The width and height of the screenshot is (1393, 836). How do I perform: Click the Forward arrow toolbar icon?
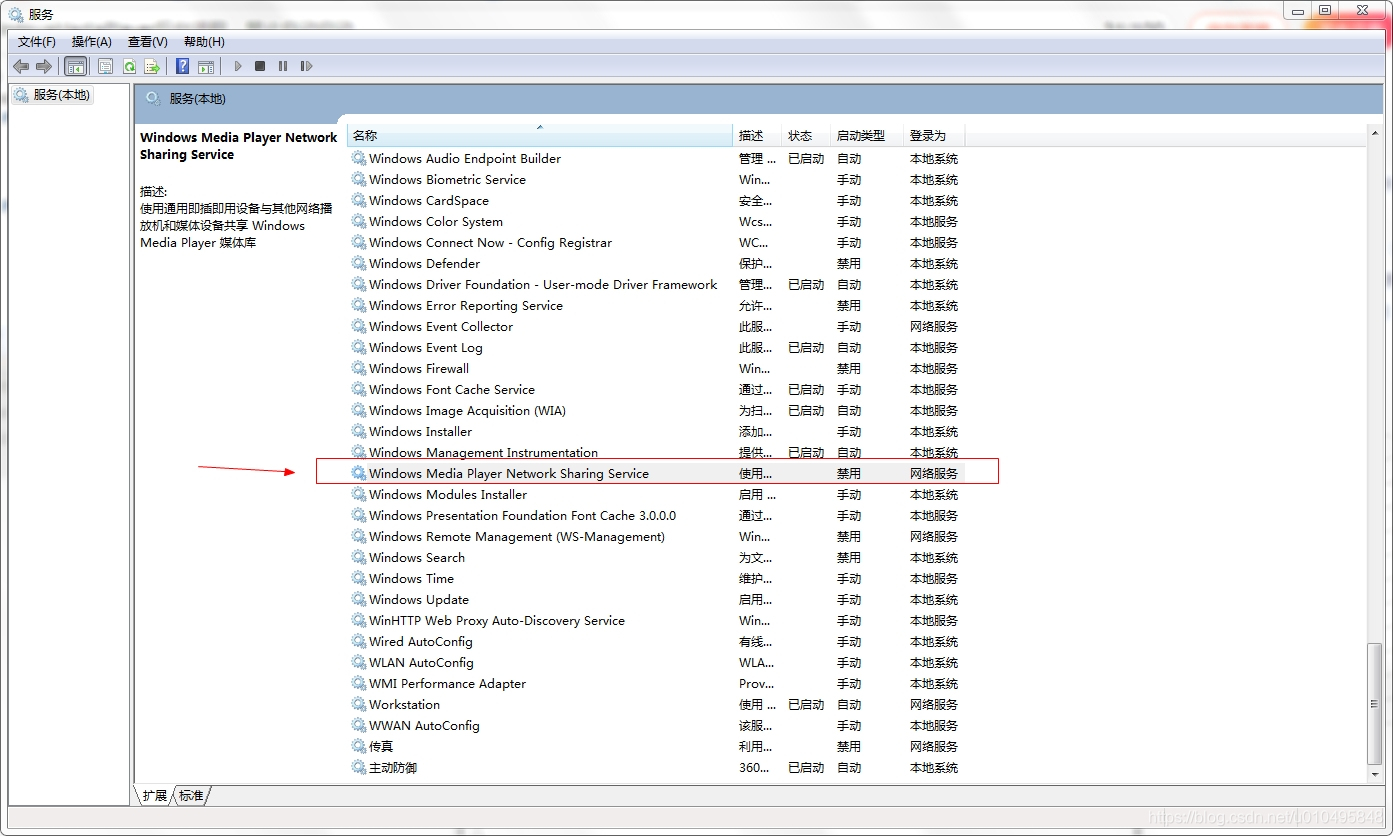click(44, 66)
